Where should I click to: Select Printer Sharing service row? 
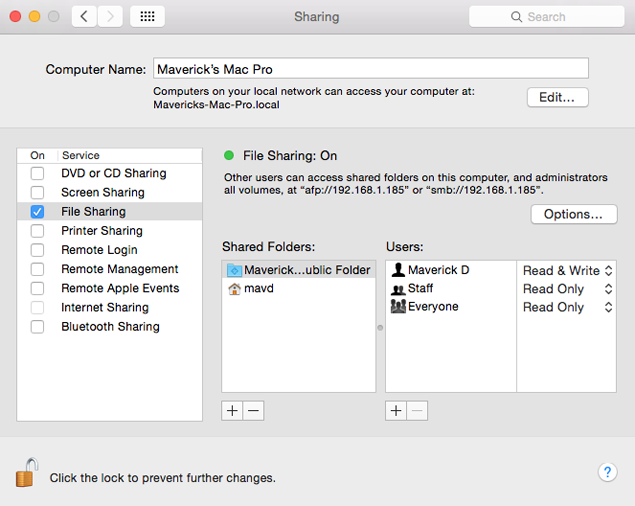[x=109, y=231]
